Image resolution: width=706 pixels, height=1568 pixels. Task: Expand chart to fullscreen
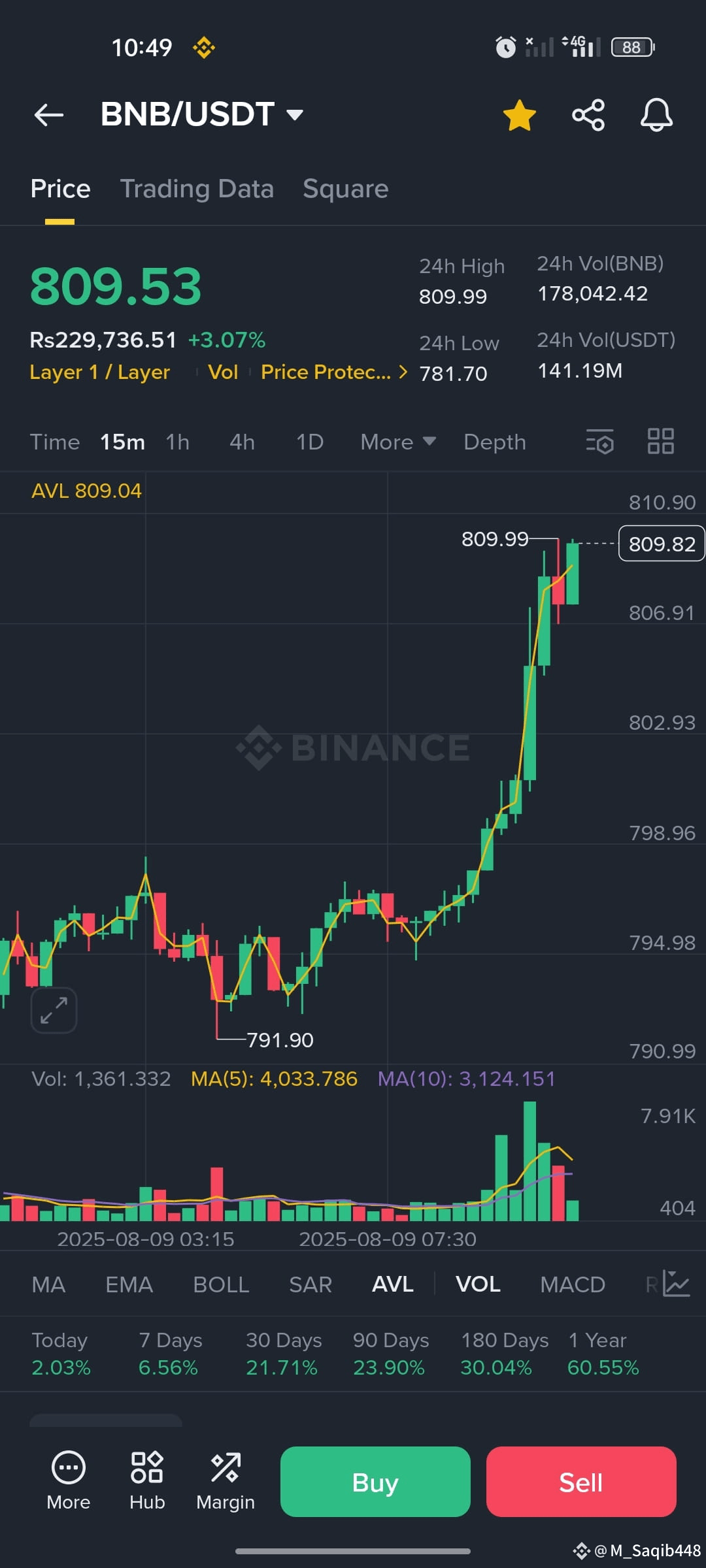[54, 1010]
